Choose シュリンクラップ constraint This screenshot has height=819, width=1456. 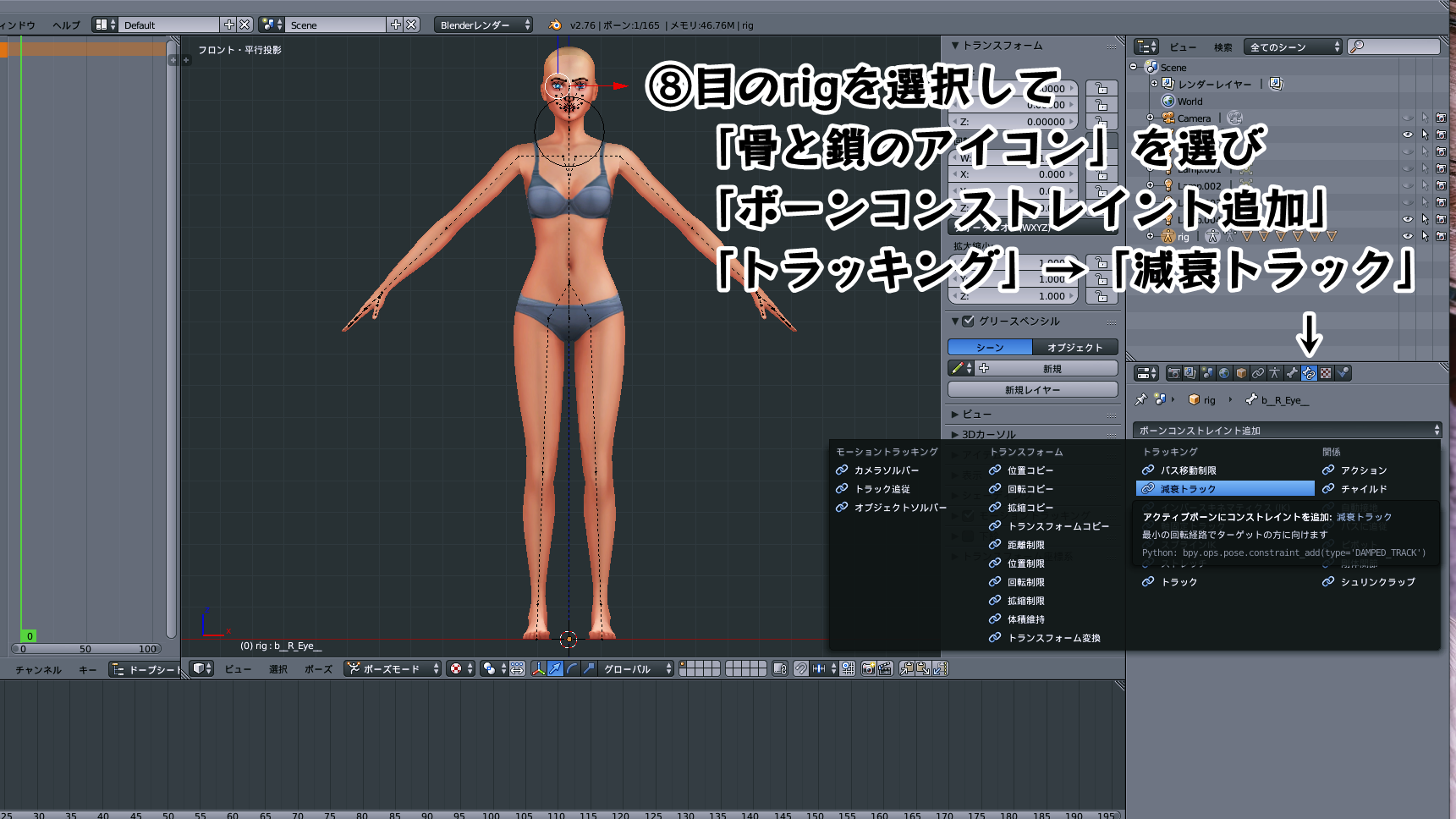pos(1377,581)
